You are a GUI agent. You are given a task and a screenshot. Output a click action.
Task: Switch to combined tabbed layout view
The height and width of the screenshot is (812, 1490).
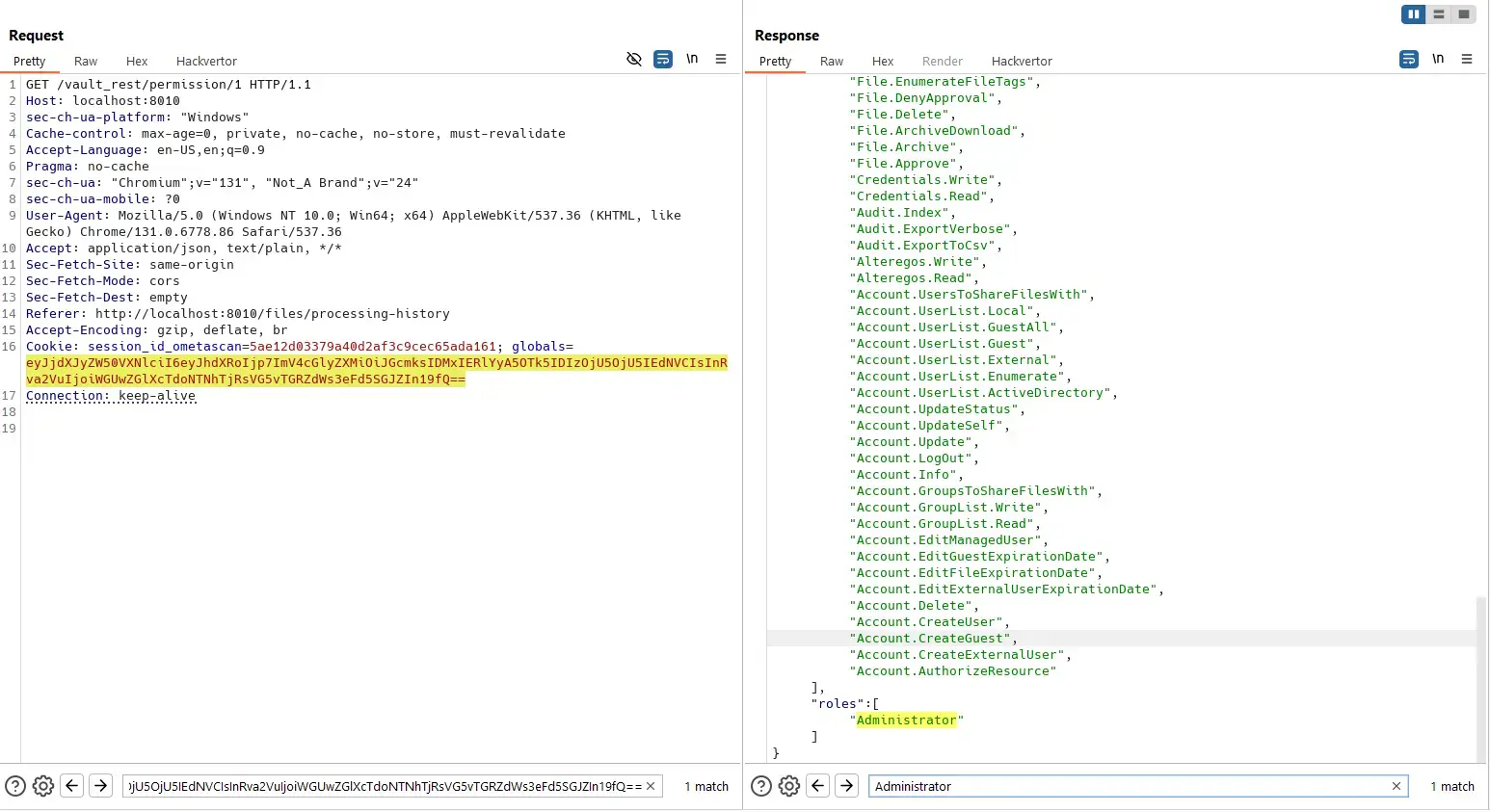[x=1464, y=14]
